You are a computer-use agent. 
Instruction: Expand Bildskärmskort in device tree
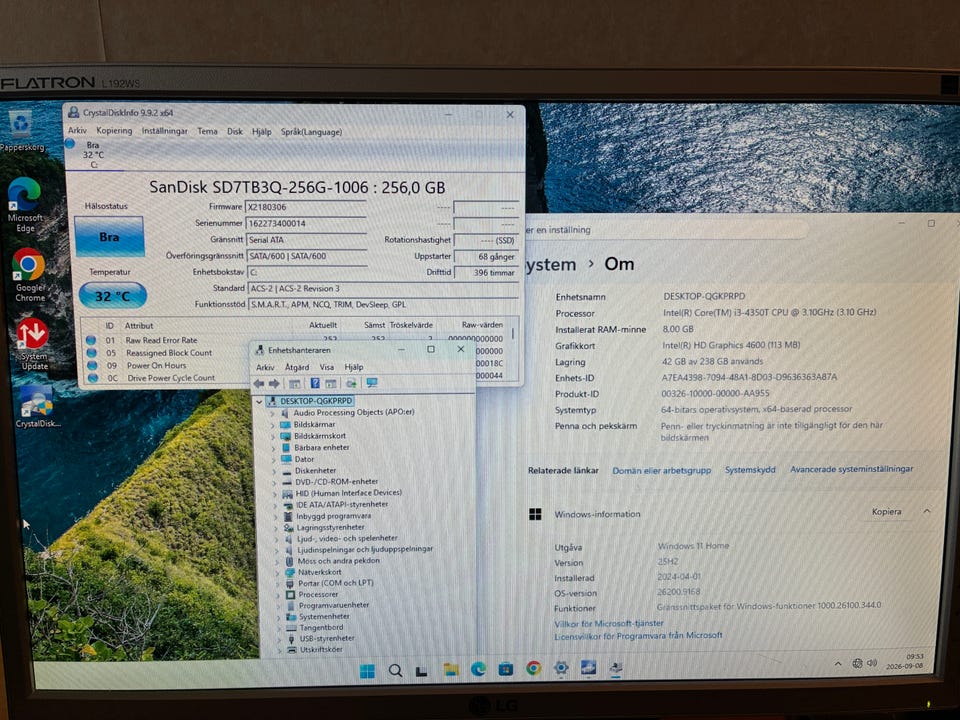[274, 437]
